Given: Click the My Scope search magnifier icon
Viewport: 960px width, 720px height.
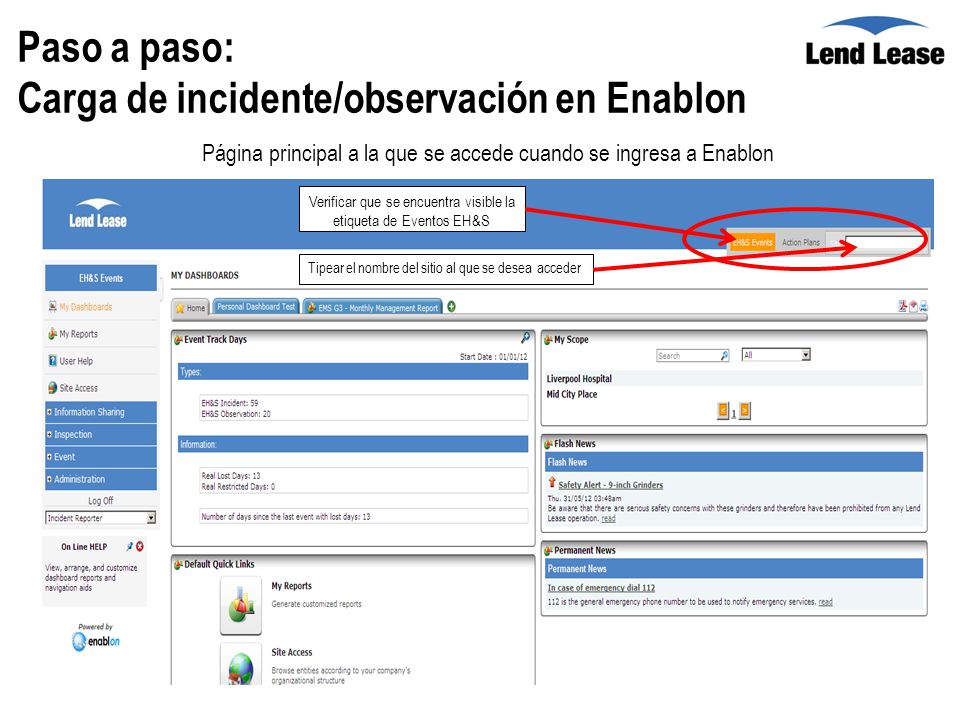Looking at the screenshot, I should coord(725,355).
